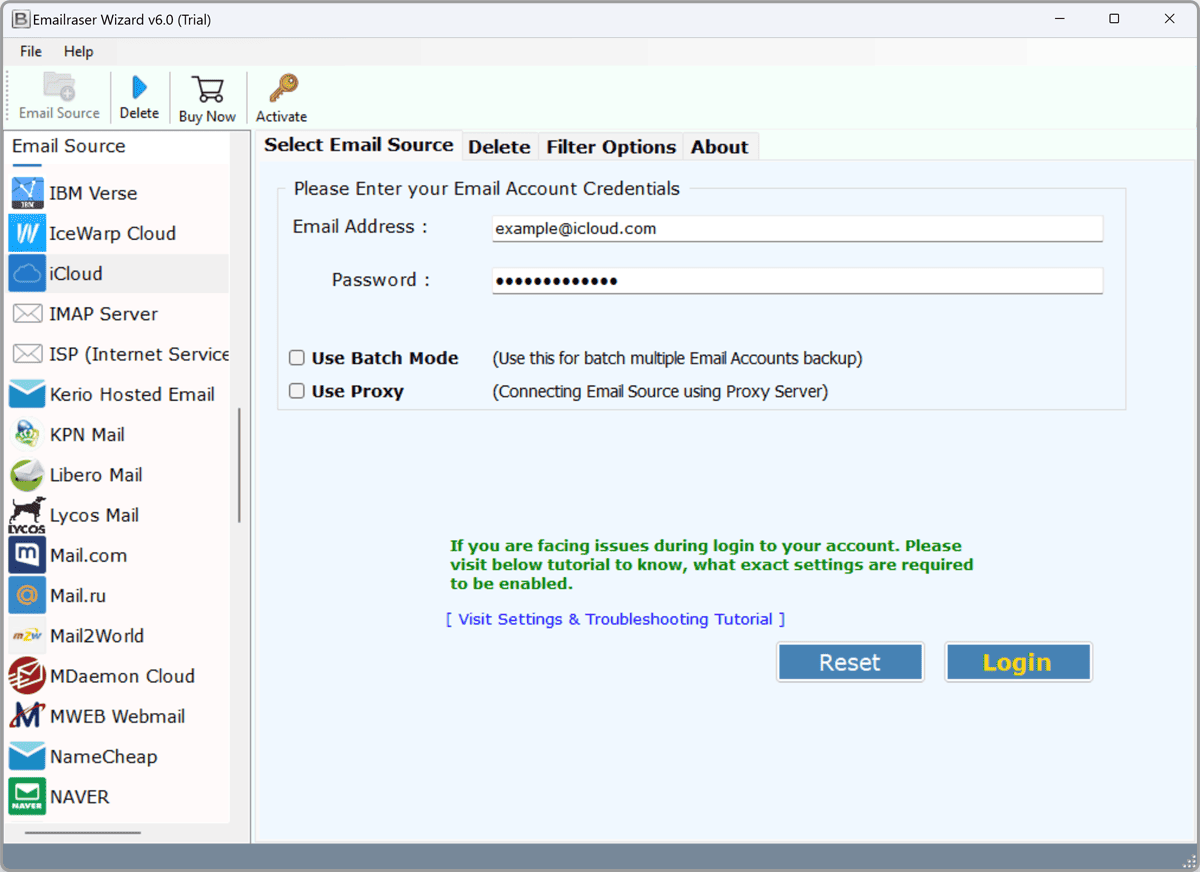Open the About tab
Screen dimensions: 1200x872
tap(719, 147)
